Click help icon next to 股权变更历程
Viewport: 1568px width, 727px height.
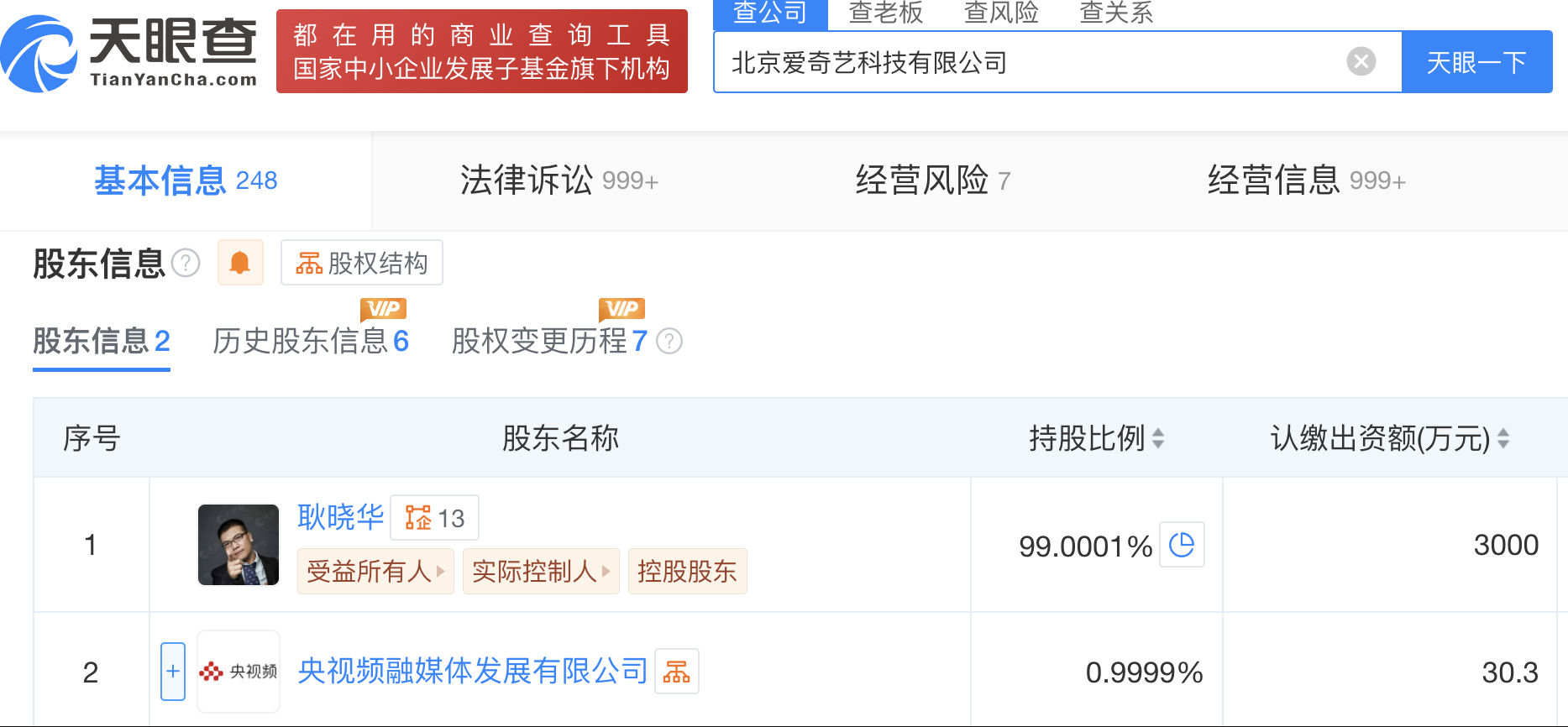(x=669, y=342)
